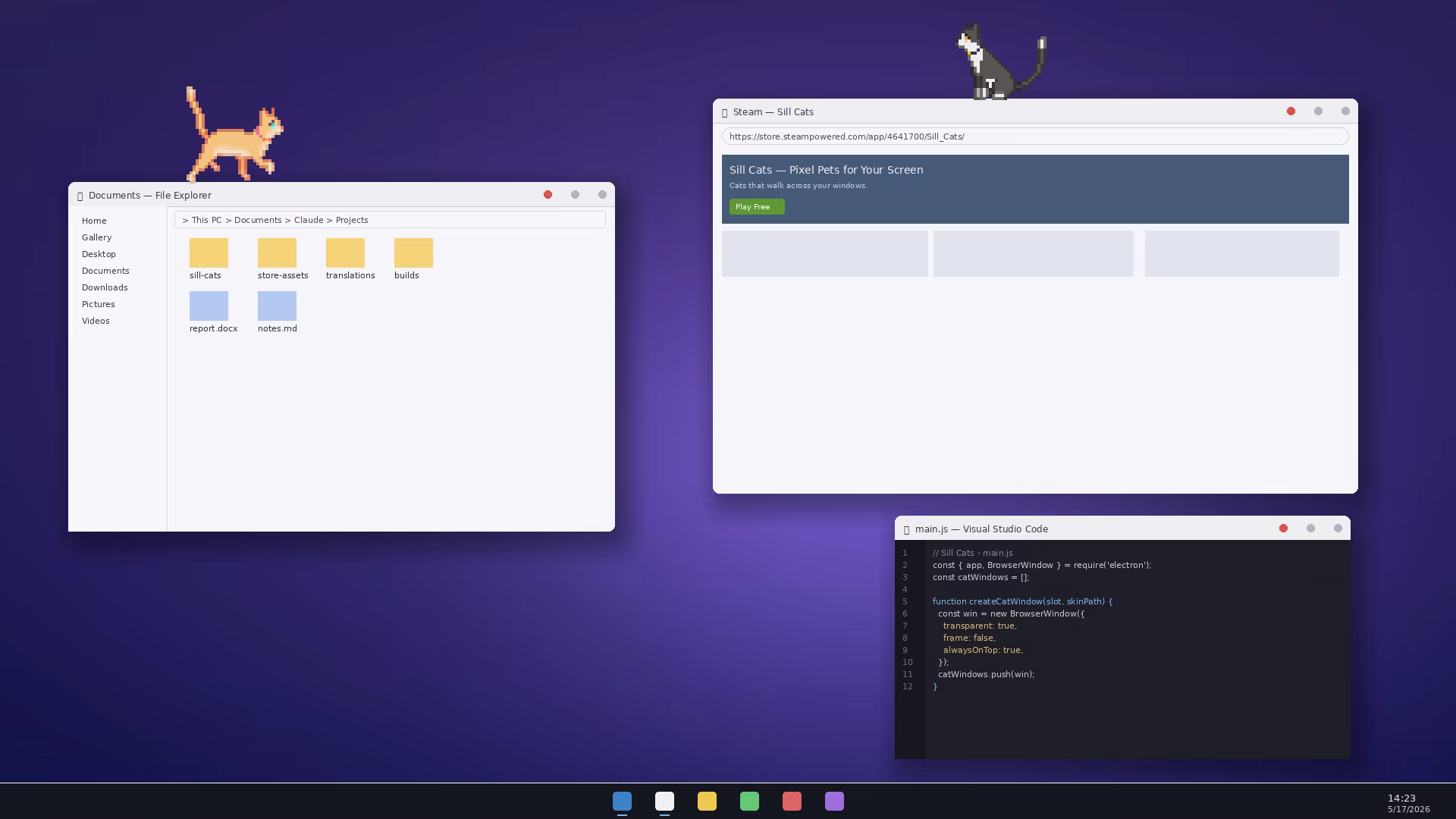The width and height of the screenshot is (1456, 819).
Task: Open the first Steam screenshot placeholder
Action: [825, 253]
